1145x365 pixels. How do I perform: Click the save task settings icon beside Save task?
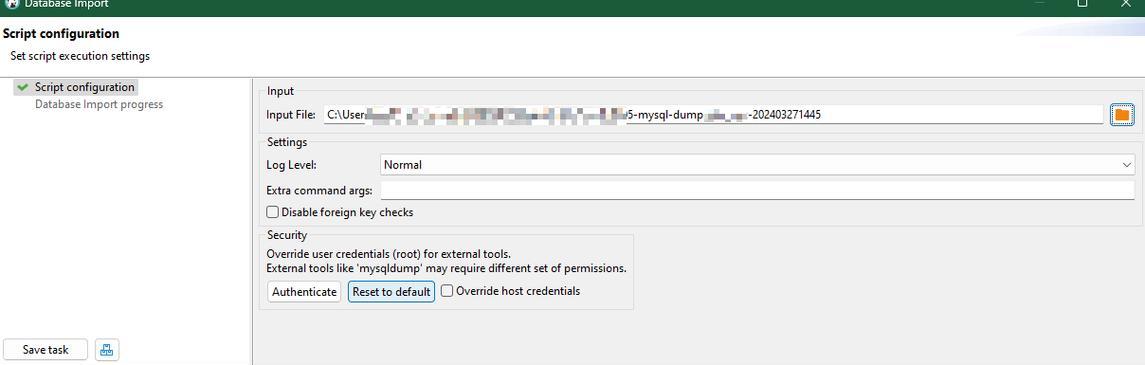(x=107, y=350)
